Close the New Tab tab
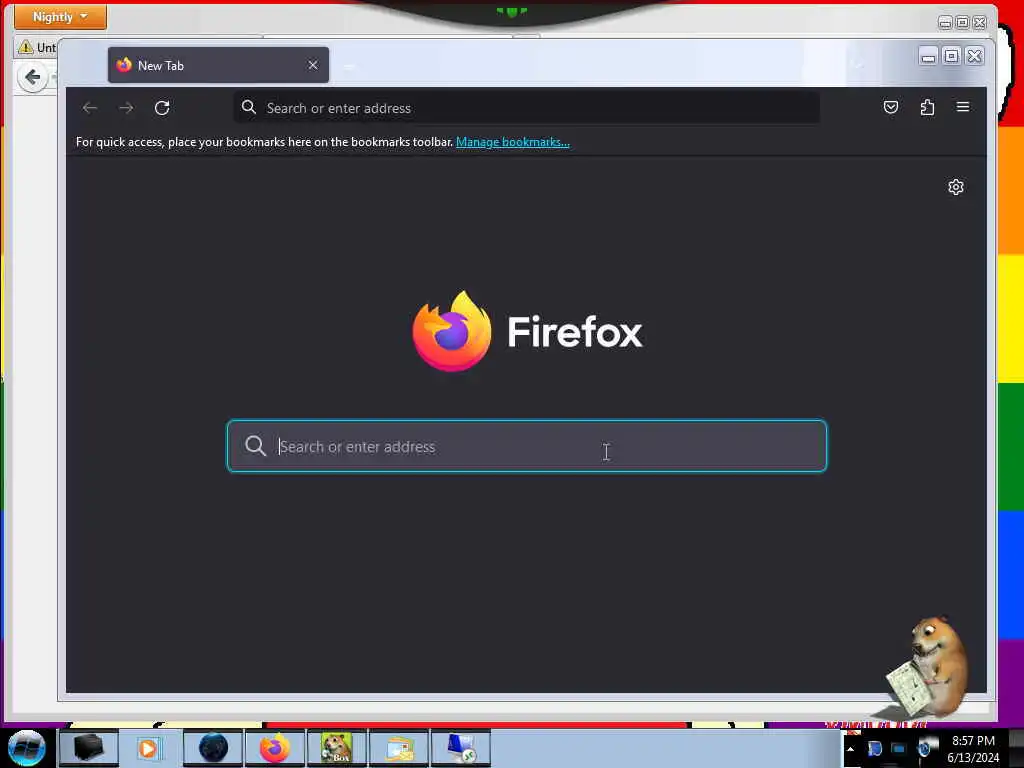The height and width of the screenshot is (768, 1024). [313, 65]
